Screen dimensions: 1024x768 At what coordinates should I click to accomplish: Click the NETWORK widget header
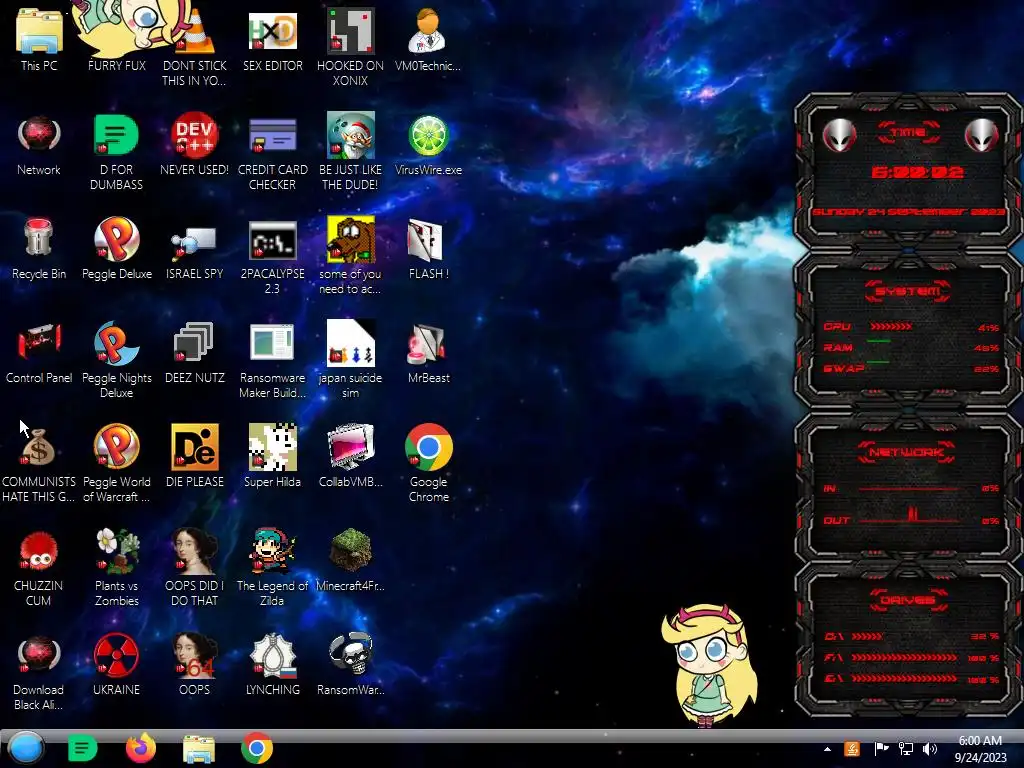point(907,452)
